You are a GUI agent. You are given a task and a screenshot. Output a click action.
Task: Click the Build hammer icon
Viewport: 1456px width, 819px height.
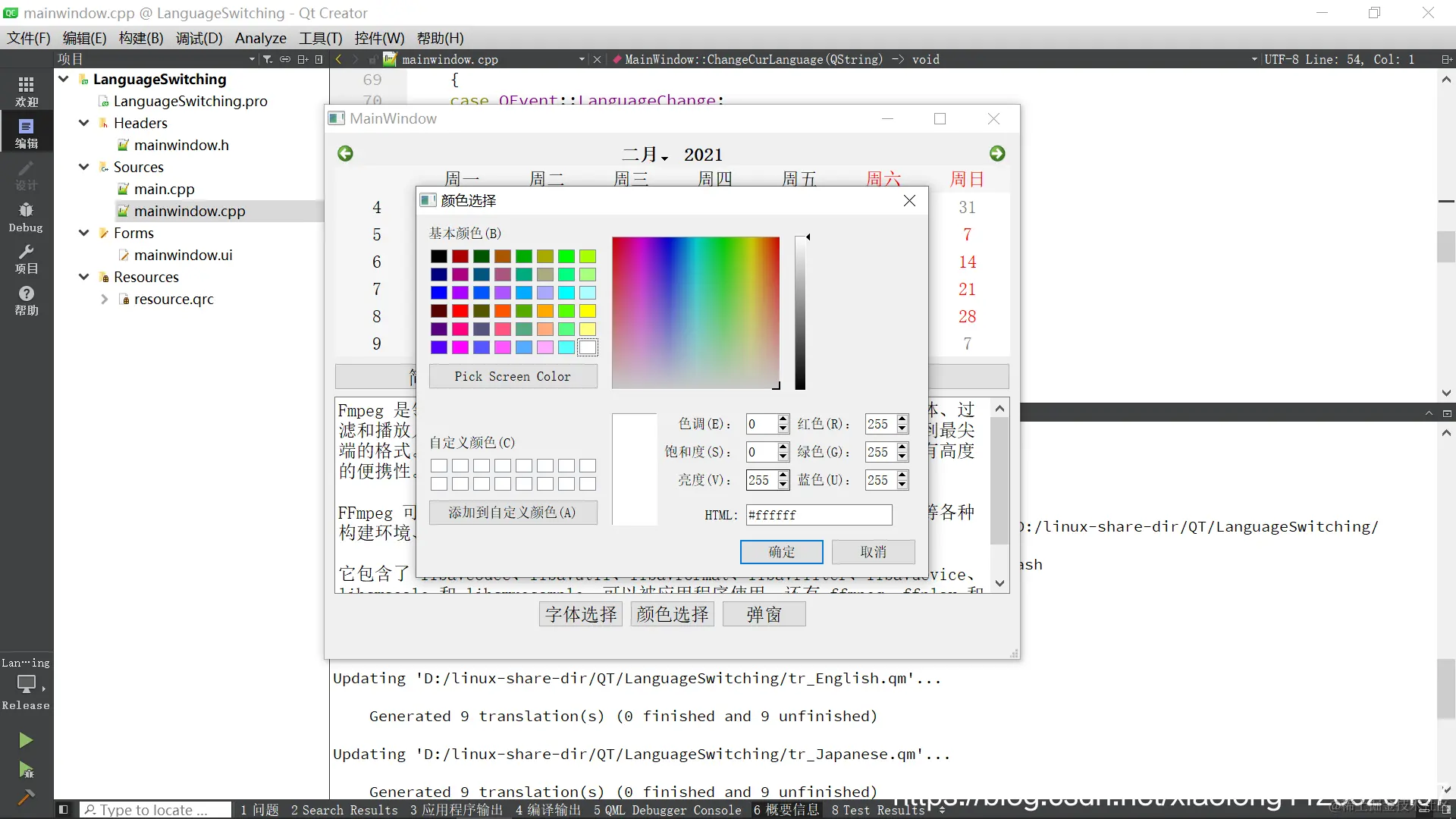tap(26, 797)
